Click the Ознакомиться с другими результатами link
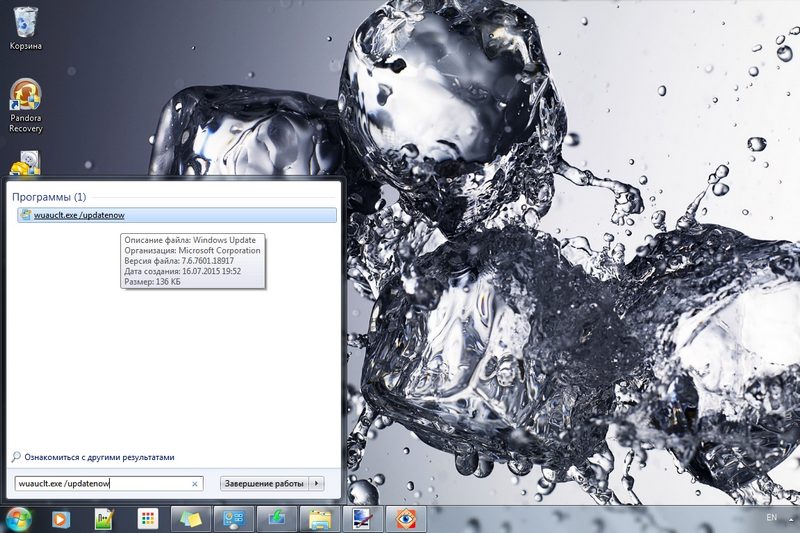This screenshot has height=533, width=800. click(99, 457)
